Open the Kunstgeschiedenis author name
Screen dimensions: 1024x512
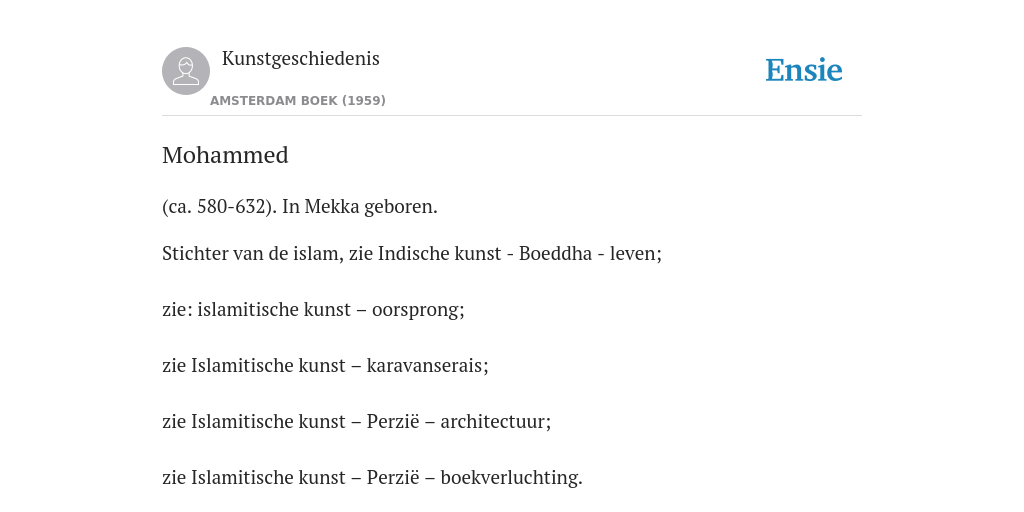click(300, 59)
